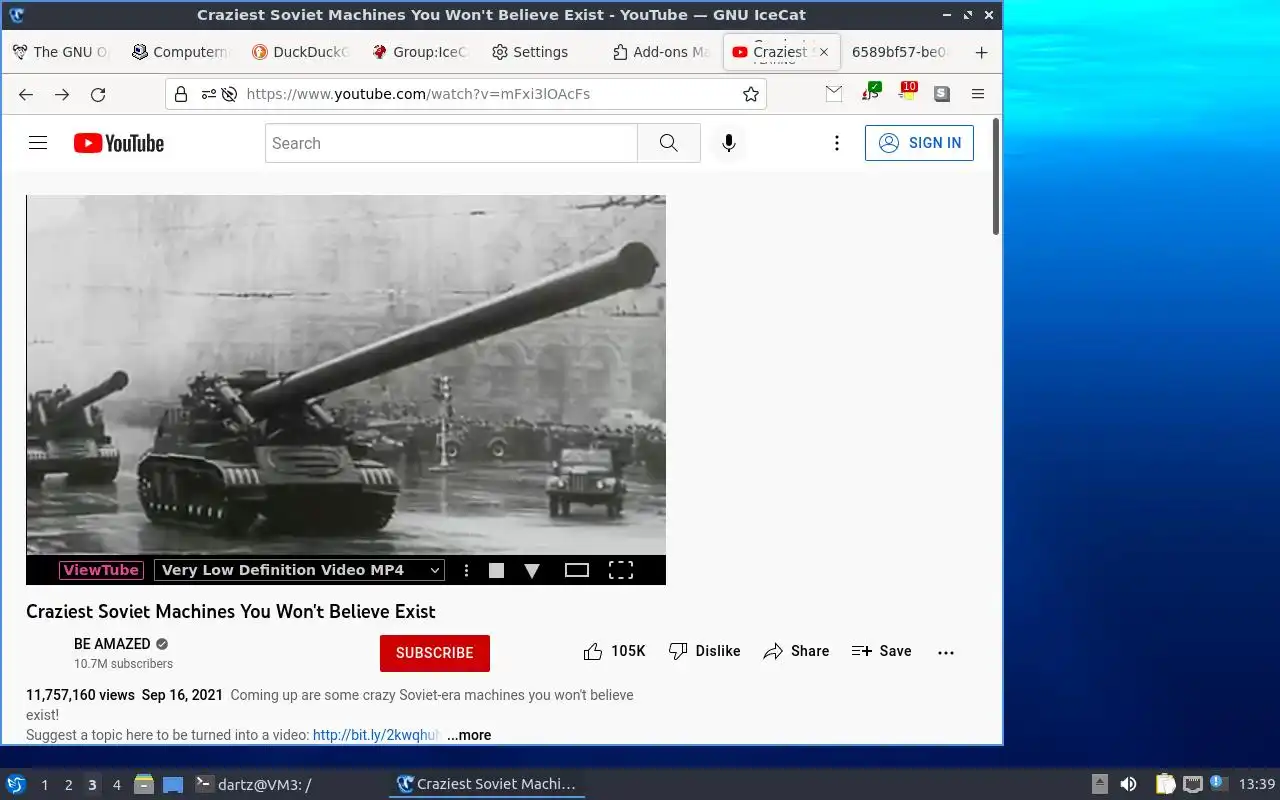Open the network tray icon
The image size is (1280, 800).
click(x=1192, y=784)
